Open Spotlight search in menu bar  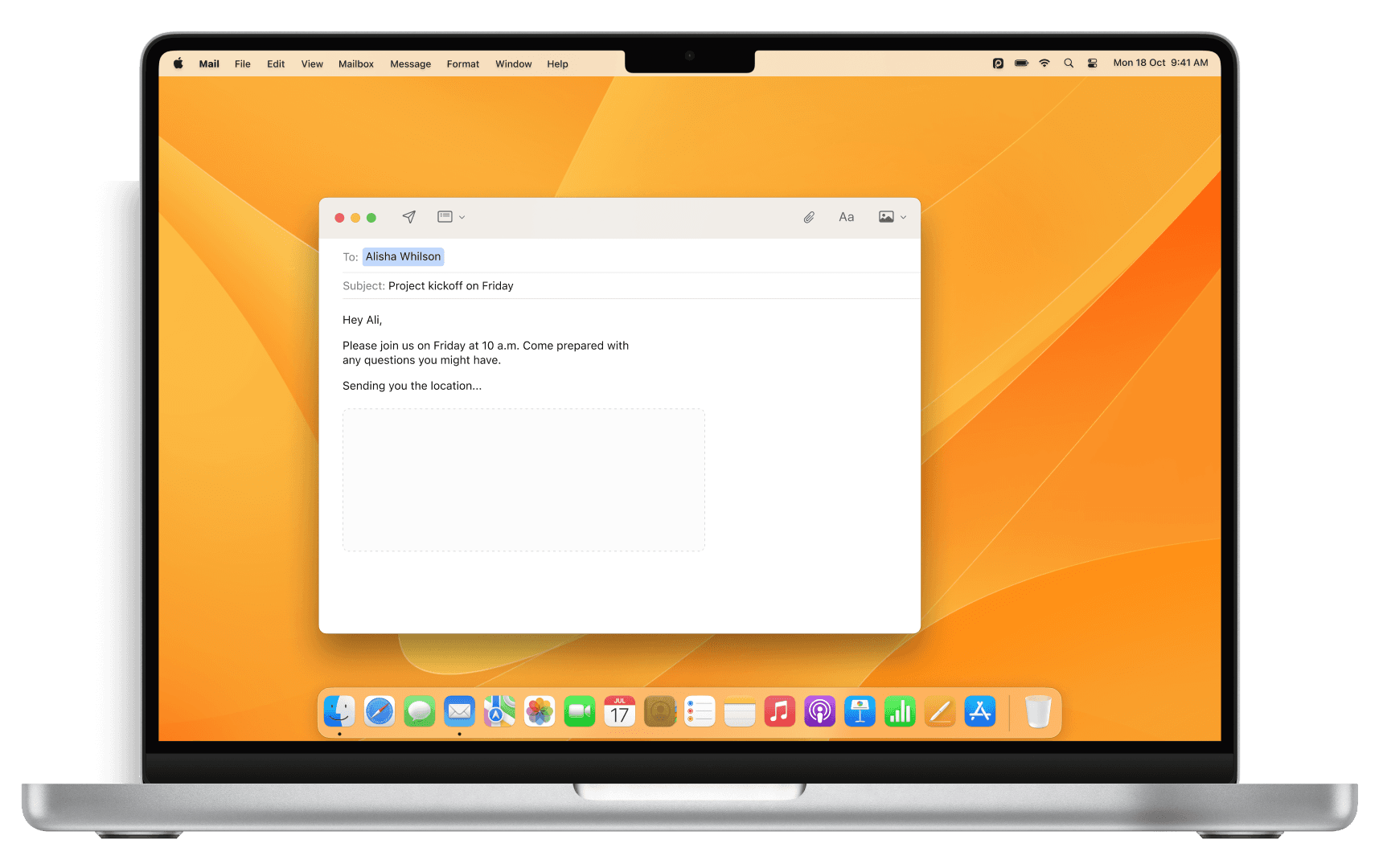coord(1069,63)
